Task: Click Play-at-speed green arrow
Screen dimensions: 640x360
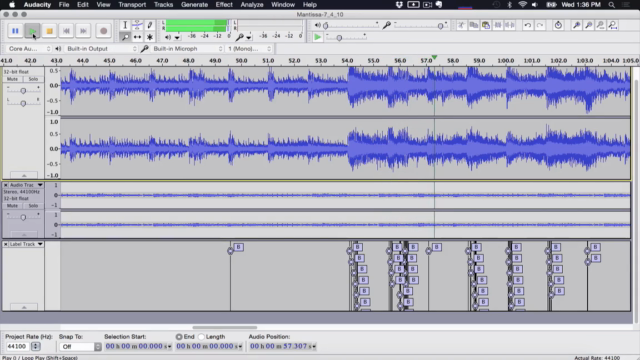Action: (318, 37)
